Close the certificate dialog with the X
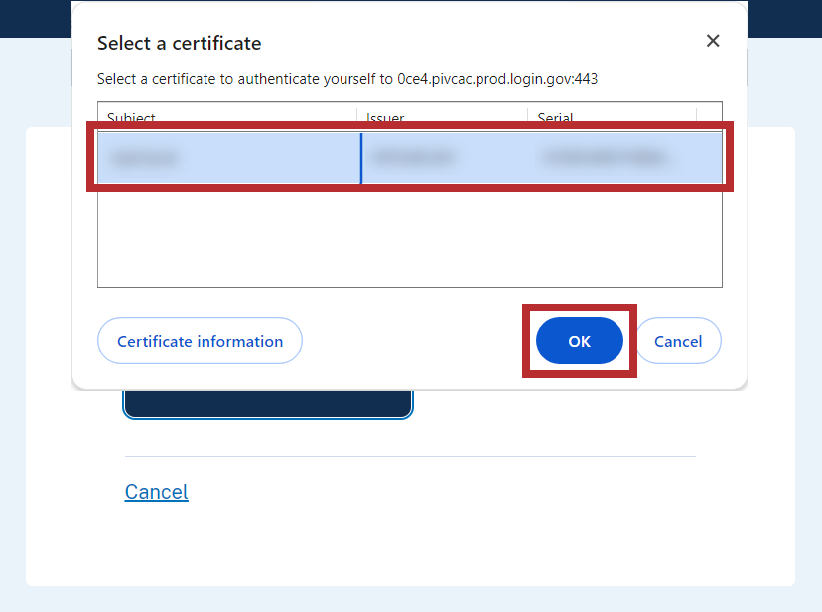 (x=712, y=41)
